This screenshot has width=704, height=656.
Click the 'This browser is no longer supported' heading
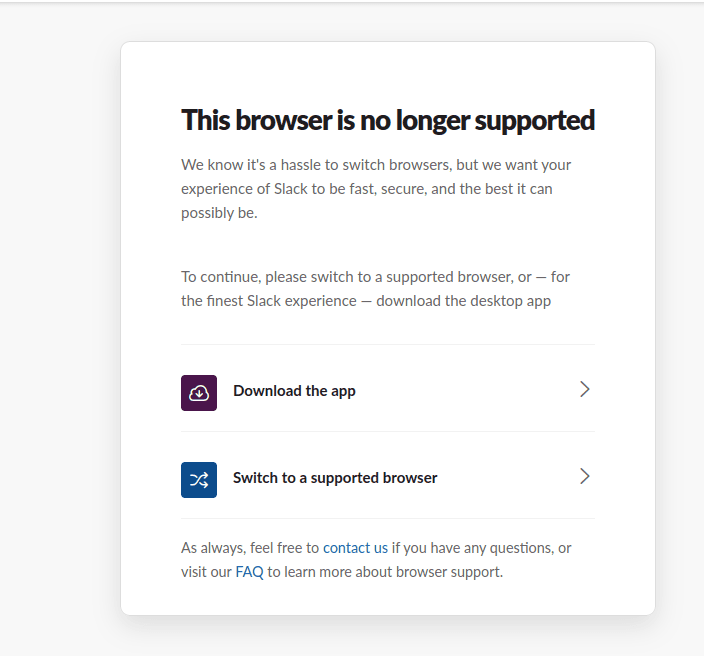click(x=387, y=121)
